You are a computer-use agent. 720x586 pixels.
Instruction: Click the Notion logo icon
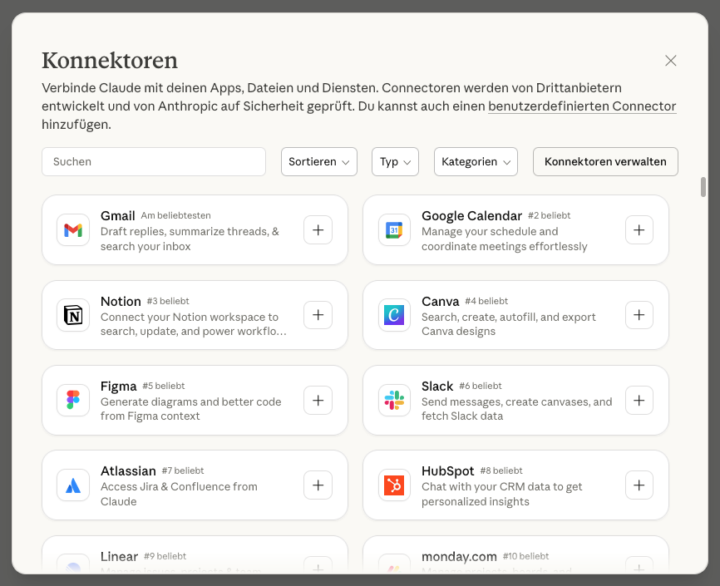73,315
